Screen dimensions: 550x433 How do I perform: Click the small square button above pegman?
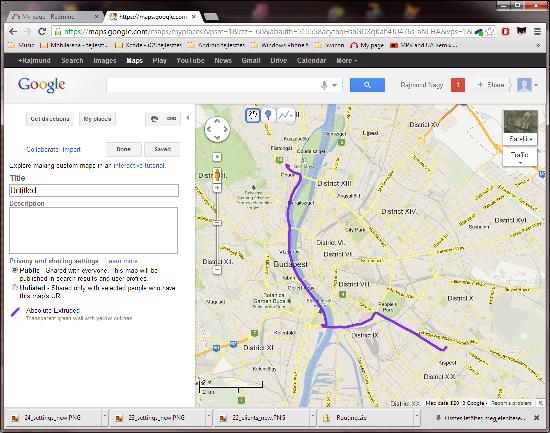pyautogui.click(x=217, y=157)
